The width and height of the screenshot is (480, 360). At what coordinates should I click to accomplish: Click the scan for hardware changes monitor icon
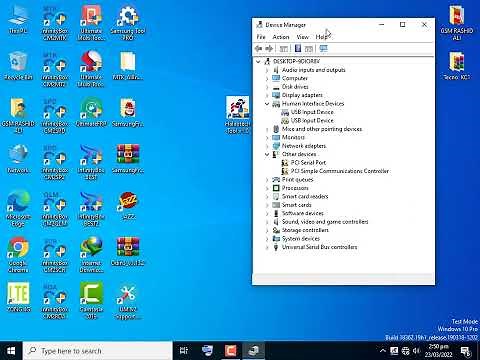tap(323, 49)
